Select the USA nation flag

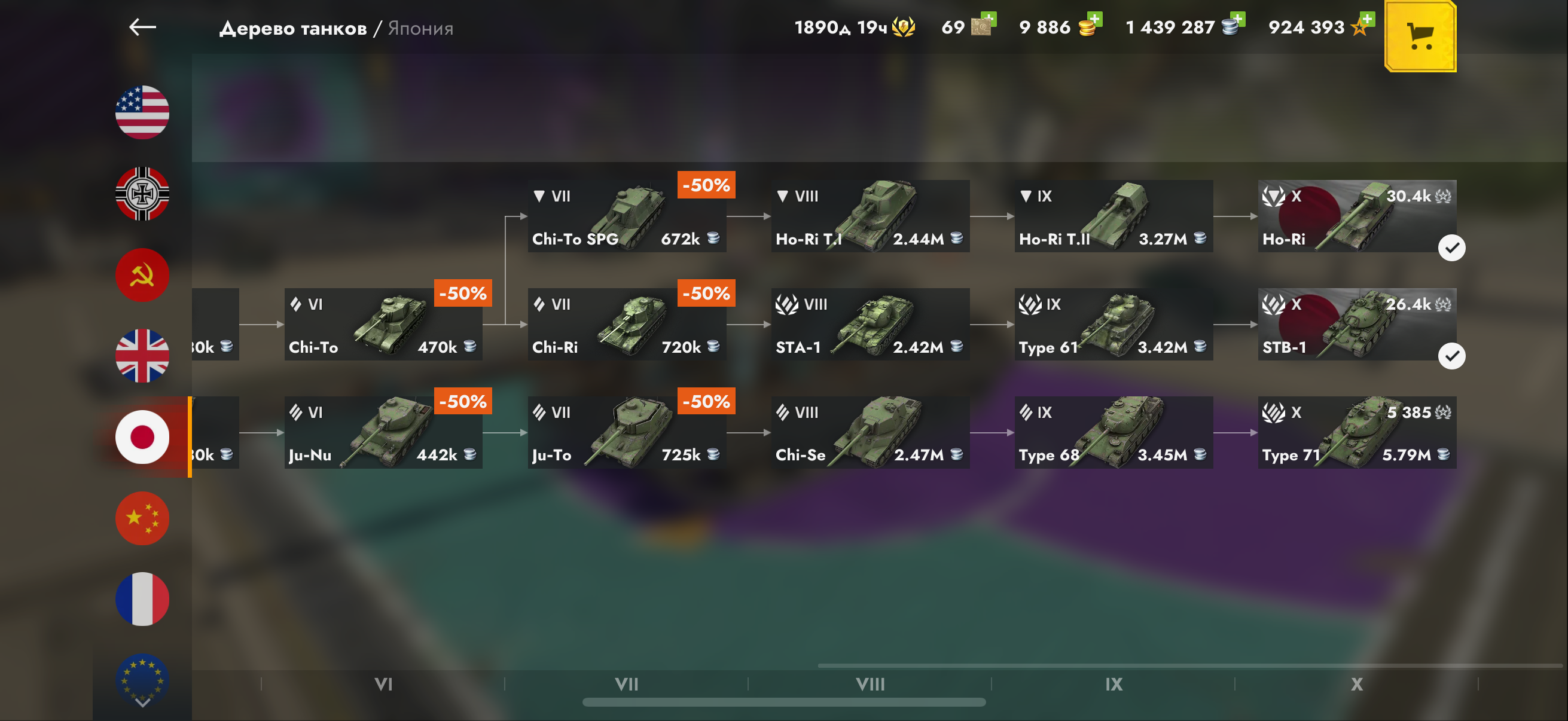(x=142, y=112)
